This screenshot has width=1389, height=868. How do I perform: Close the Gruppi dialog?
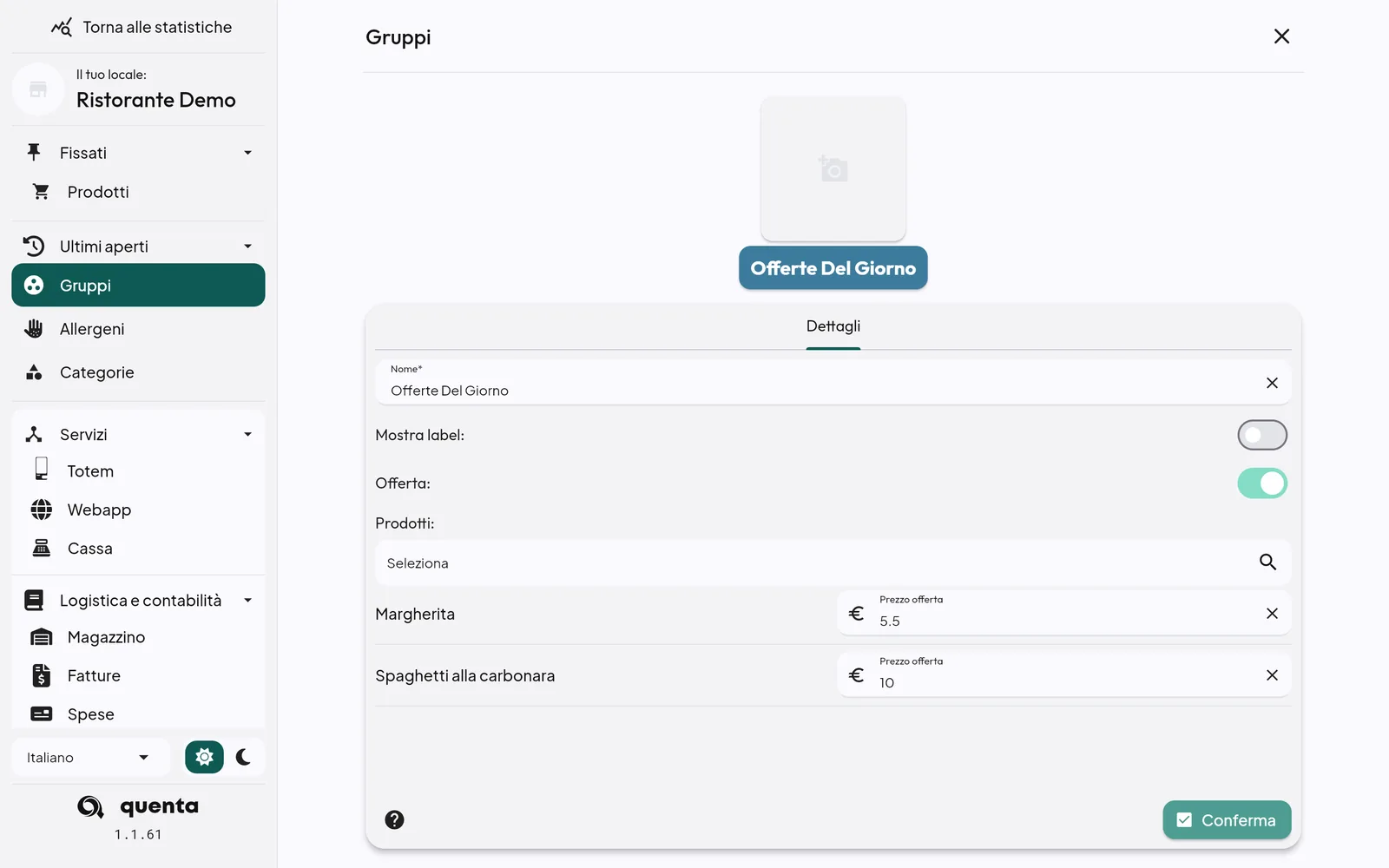point(1281,36)
